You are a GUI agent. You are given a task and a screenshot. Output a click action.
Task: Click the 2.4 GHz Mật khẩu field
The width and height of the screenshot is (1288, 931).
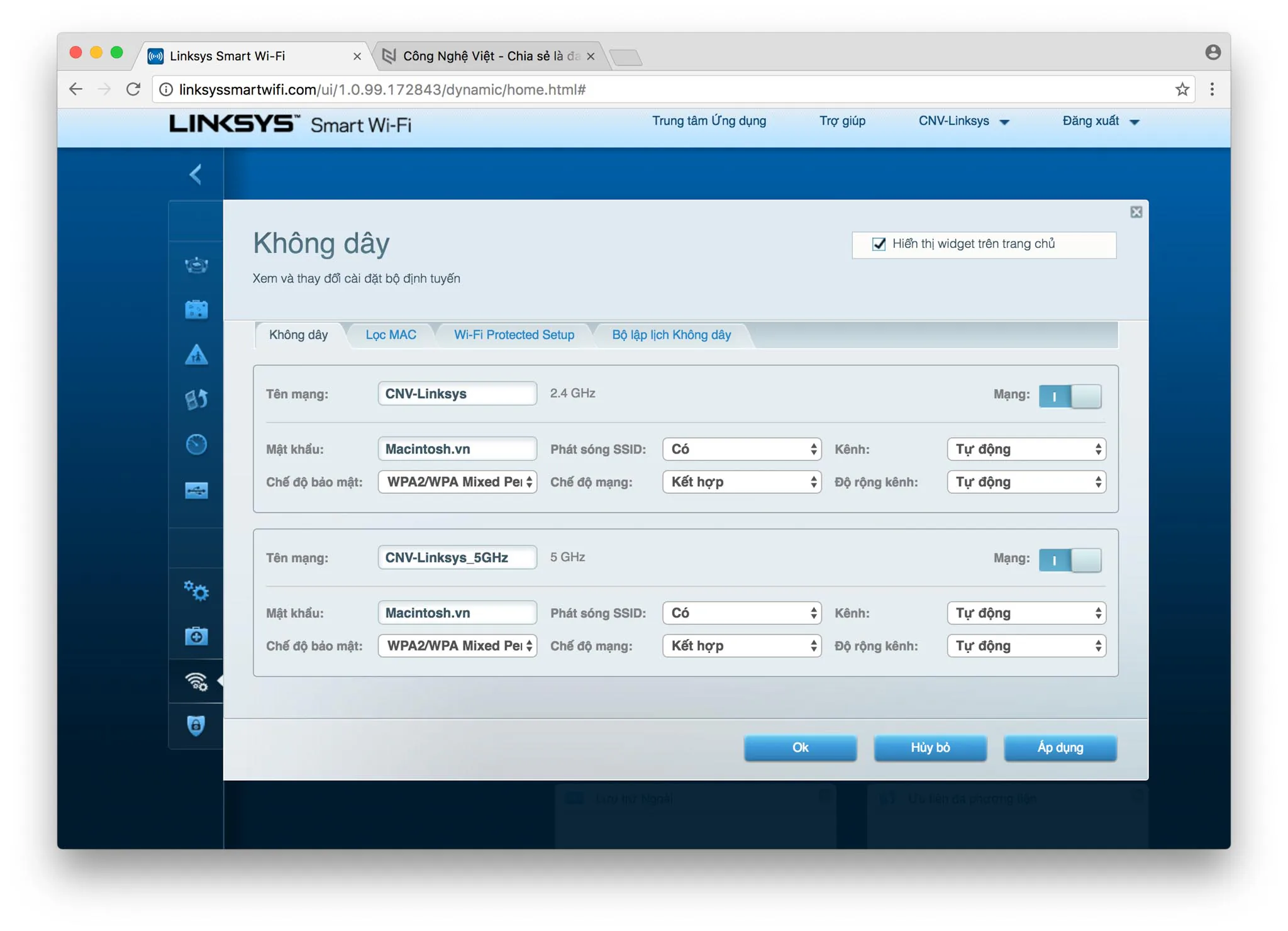pos(457,449)
